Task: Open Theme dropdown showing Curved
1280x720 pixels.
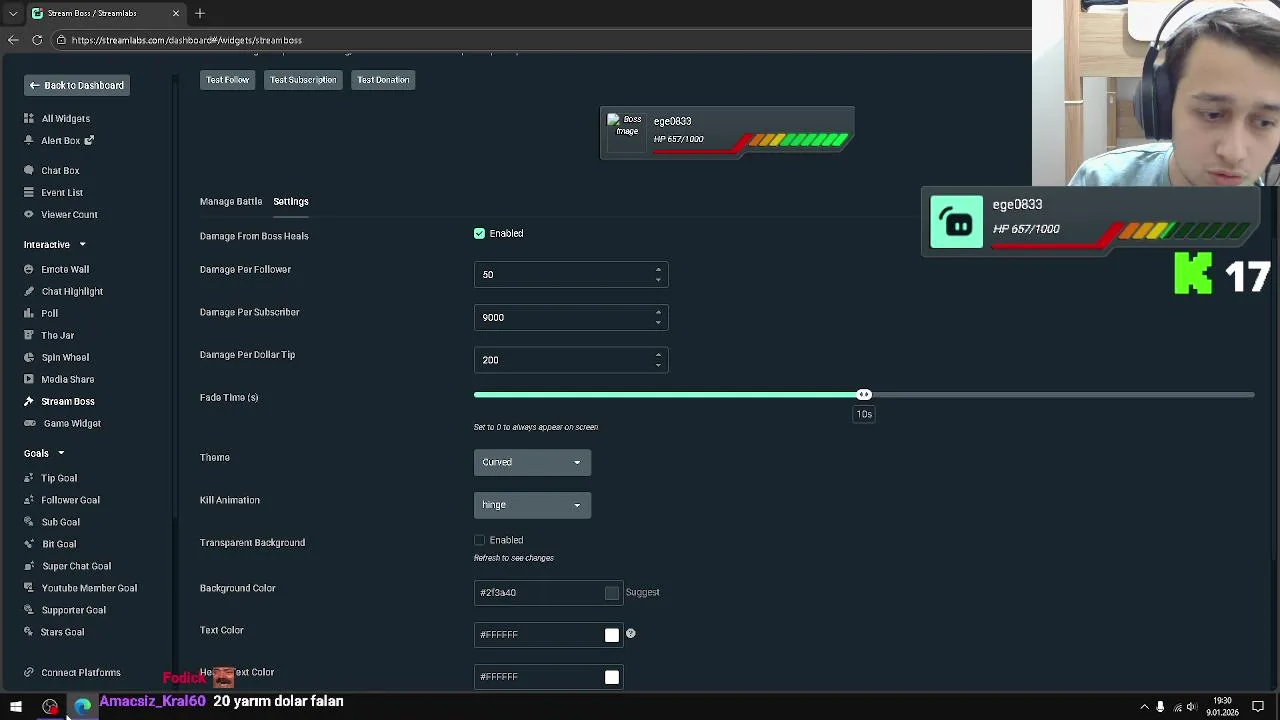Action: [x=532, y=462]
